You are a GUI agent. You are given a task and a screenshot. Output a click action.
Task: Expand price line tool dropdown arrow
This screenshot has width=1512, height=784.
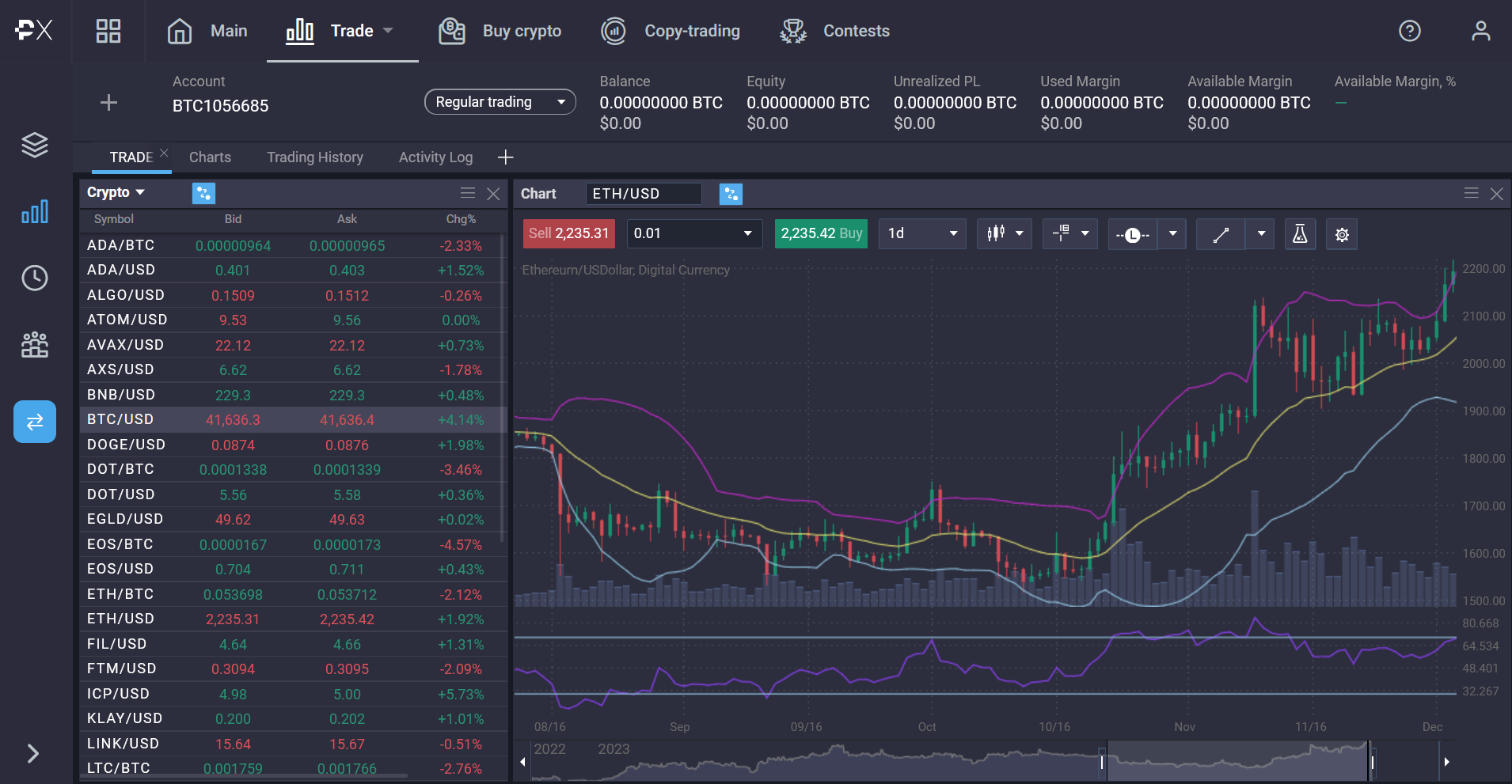[1172, 233]
